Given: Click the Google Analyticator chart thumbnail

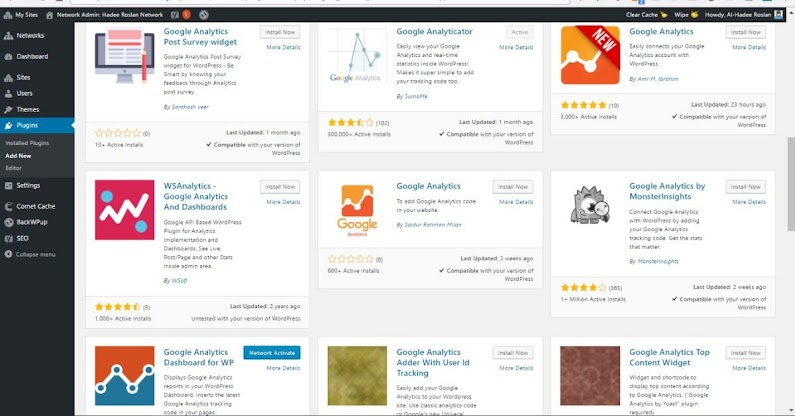Looking at the screenshot, I should (357, 55).
